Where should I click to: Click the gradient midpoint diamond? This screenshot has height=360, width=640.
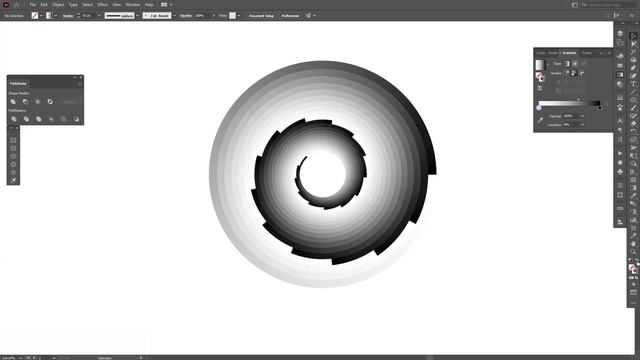(x=578, y=99)
